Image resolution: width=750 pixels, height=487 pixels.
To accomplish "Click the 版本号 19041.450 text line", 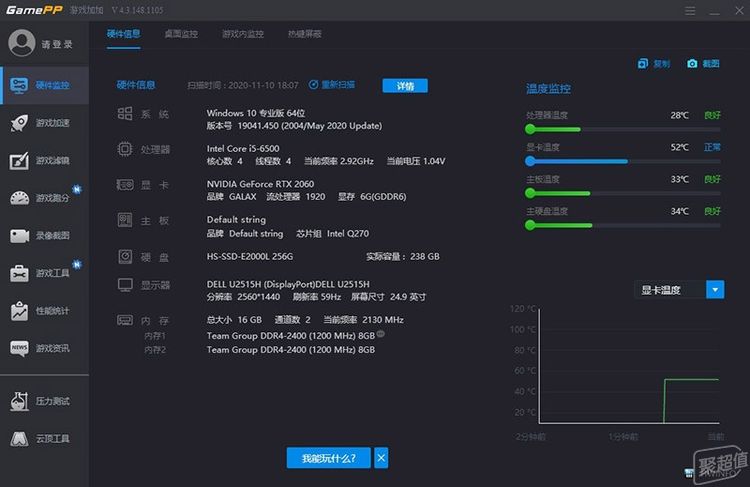I will [x=294, y=126].
